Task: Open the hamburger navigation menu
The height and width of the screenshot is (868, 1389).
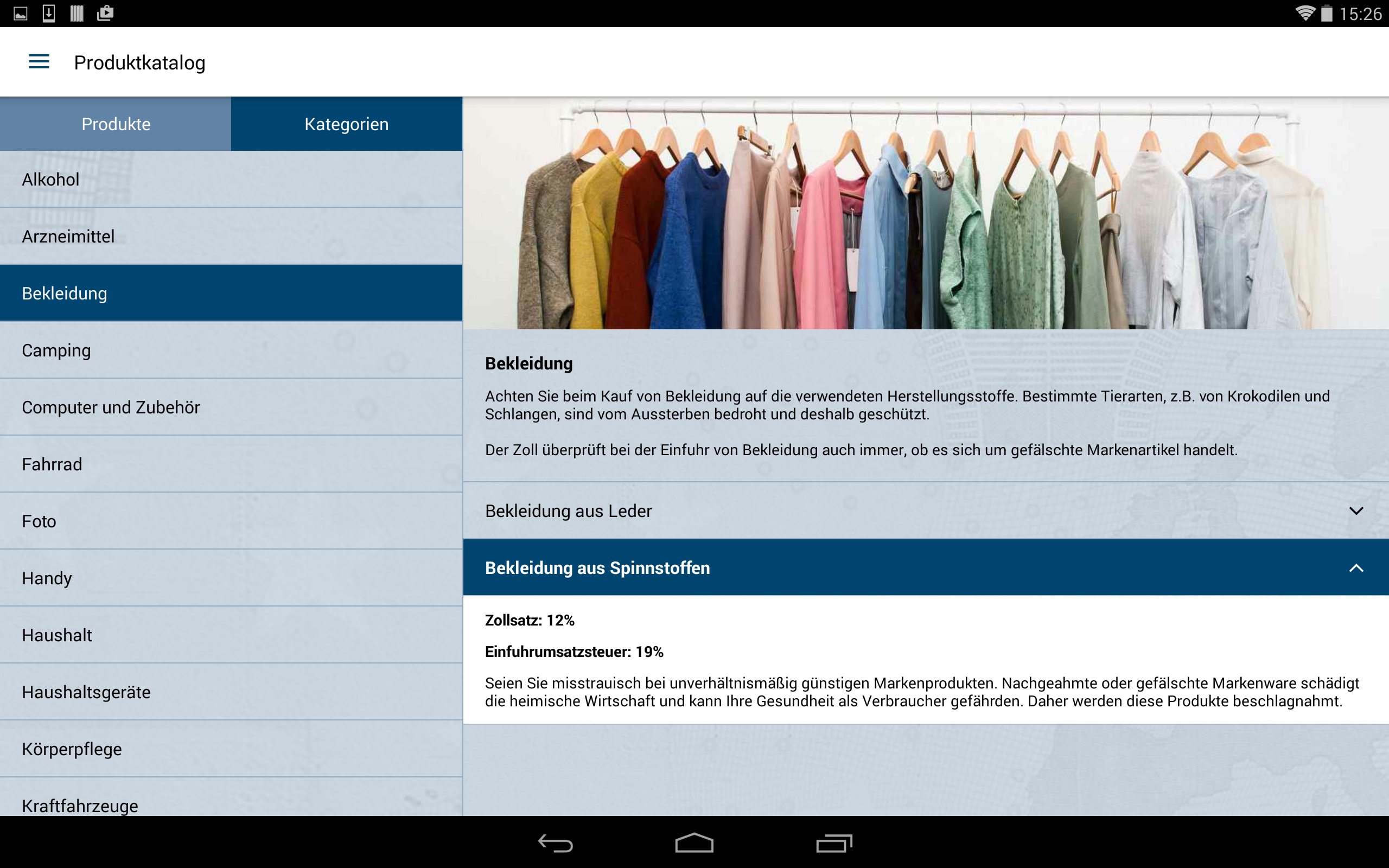Action: click(x=39, y=61)
